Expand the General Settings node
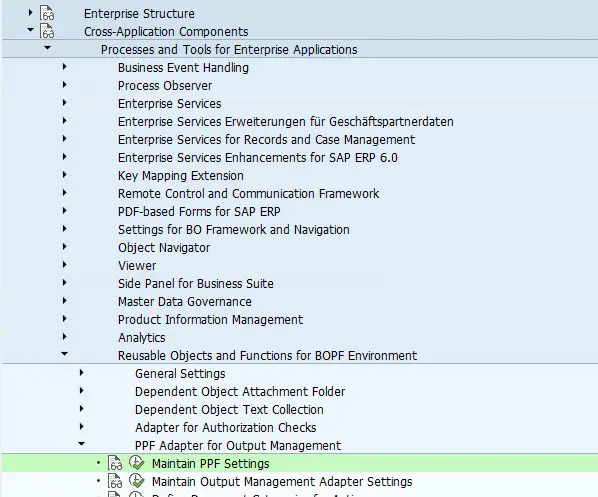 81,373
